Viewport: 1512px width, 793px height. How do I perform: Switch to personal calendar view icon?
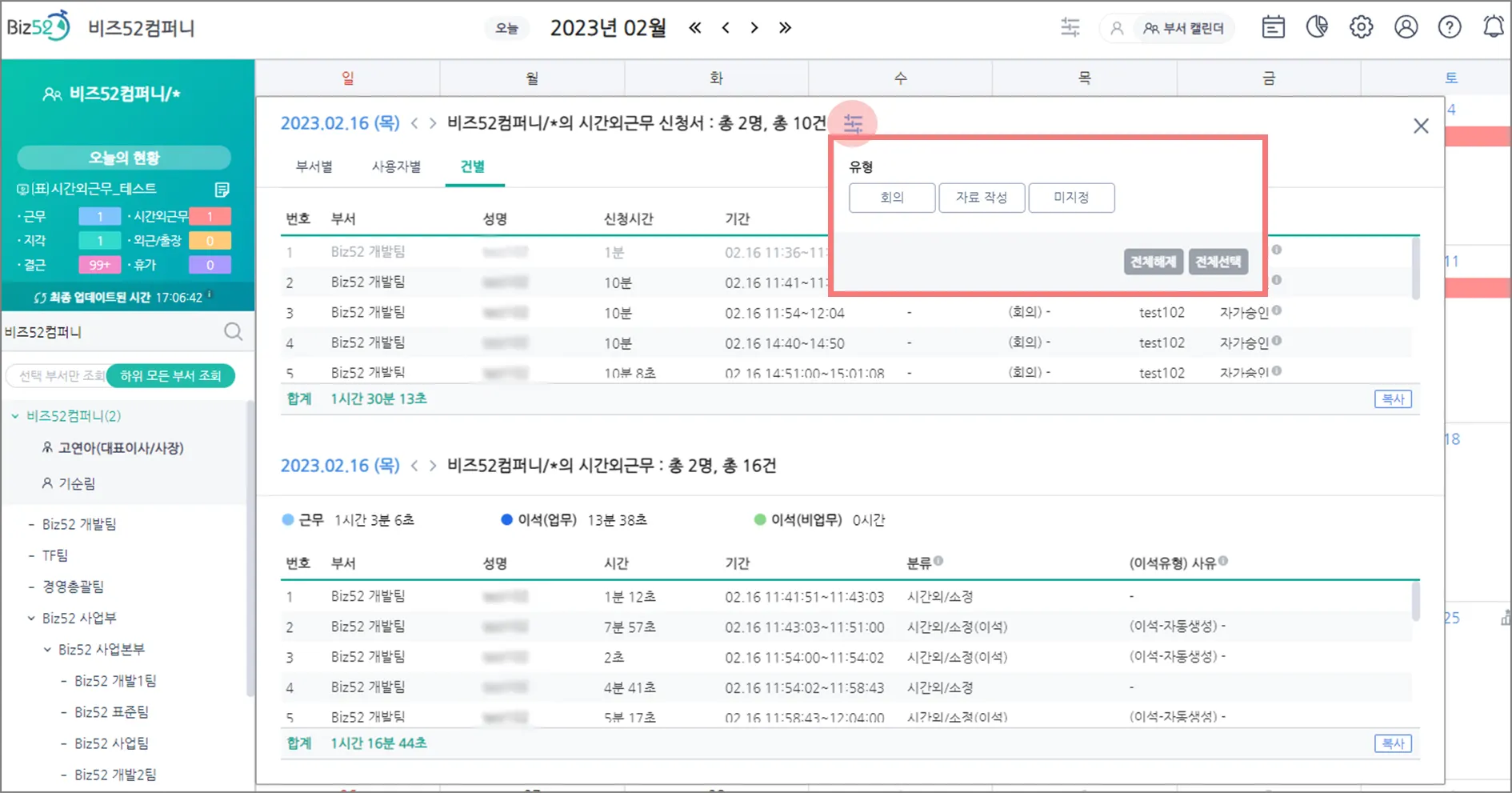(x=1117, y=29)
